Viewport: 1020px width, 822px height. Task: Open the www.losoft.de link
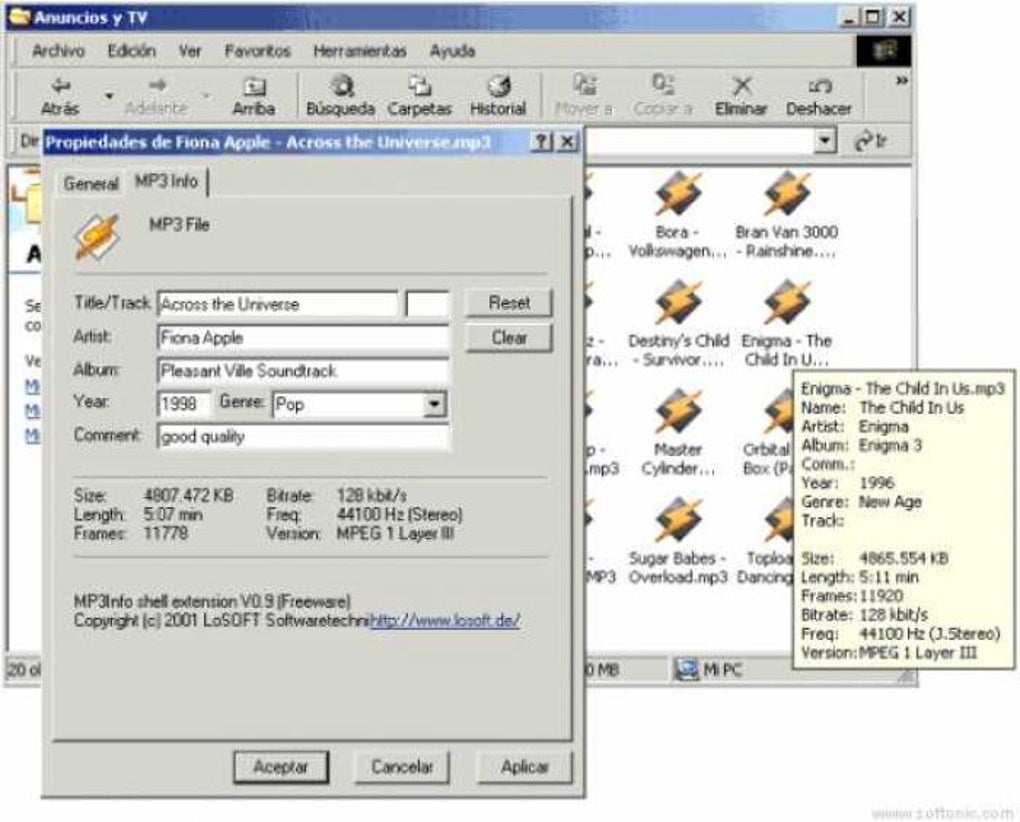445,621
